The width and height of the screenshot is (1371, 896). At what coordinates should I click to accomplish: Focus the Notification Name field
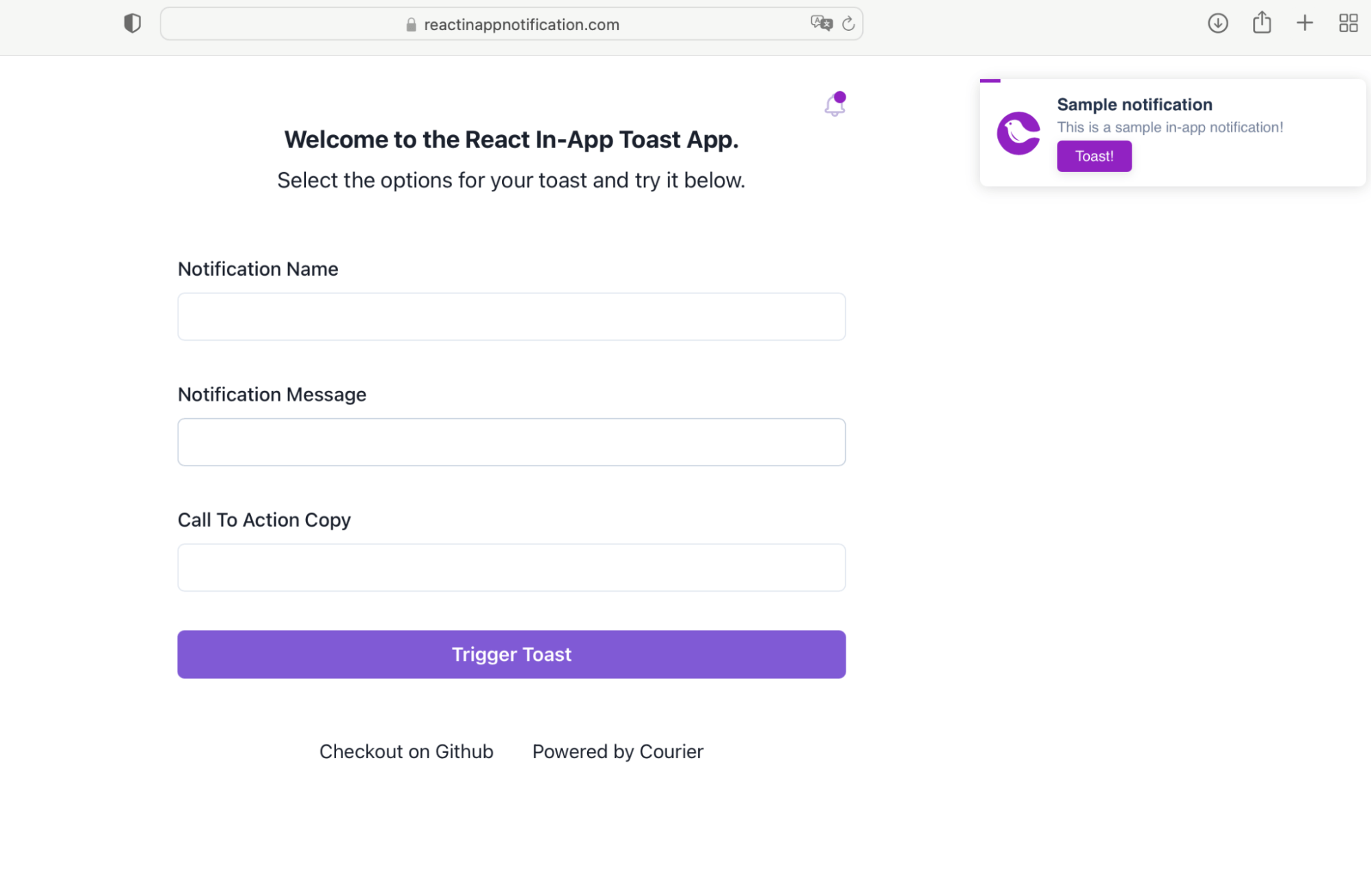coord(511,317)
